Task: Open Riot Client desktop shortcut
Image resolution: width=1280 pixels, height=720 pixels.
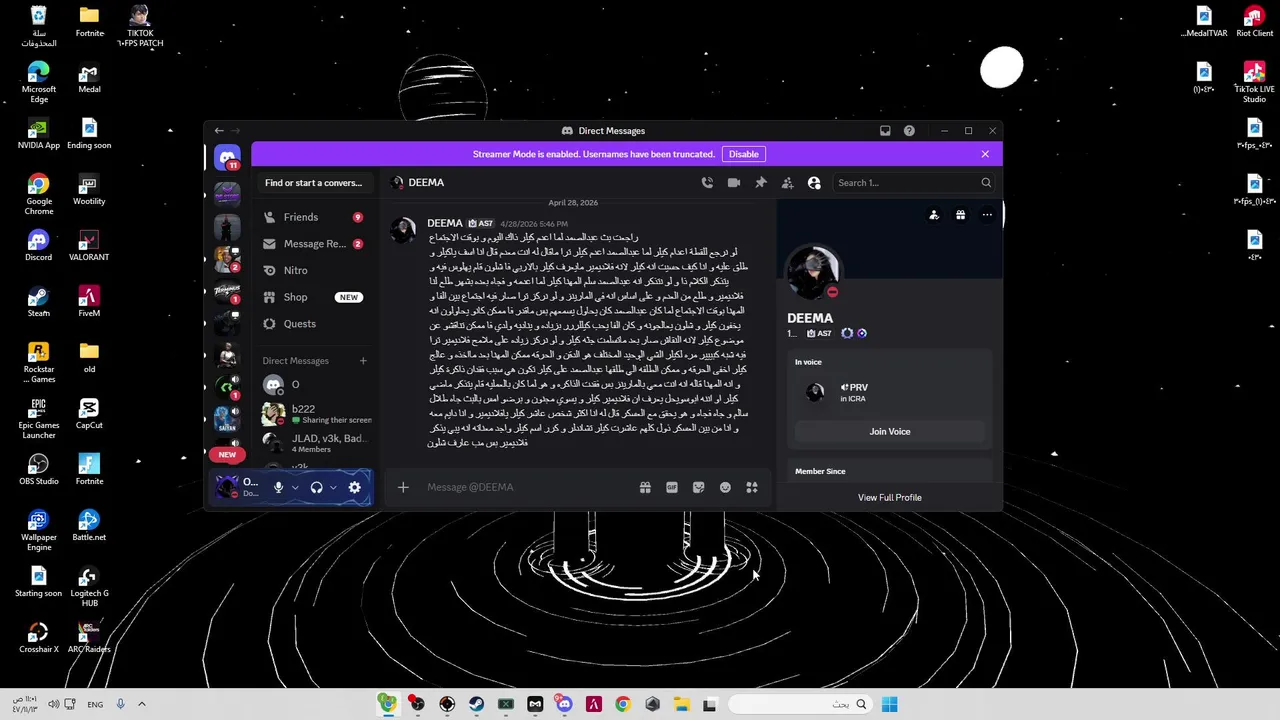Action: coord(1254,22)
